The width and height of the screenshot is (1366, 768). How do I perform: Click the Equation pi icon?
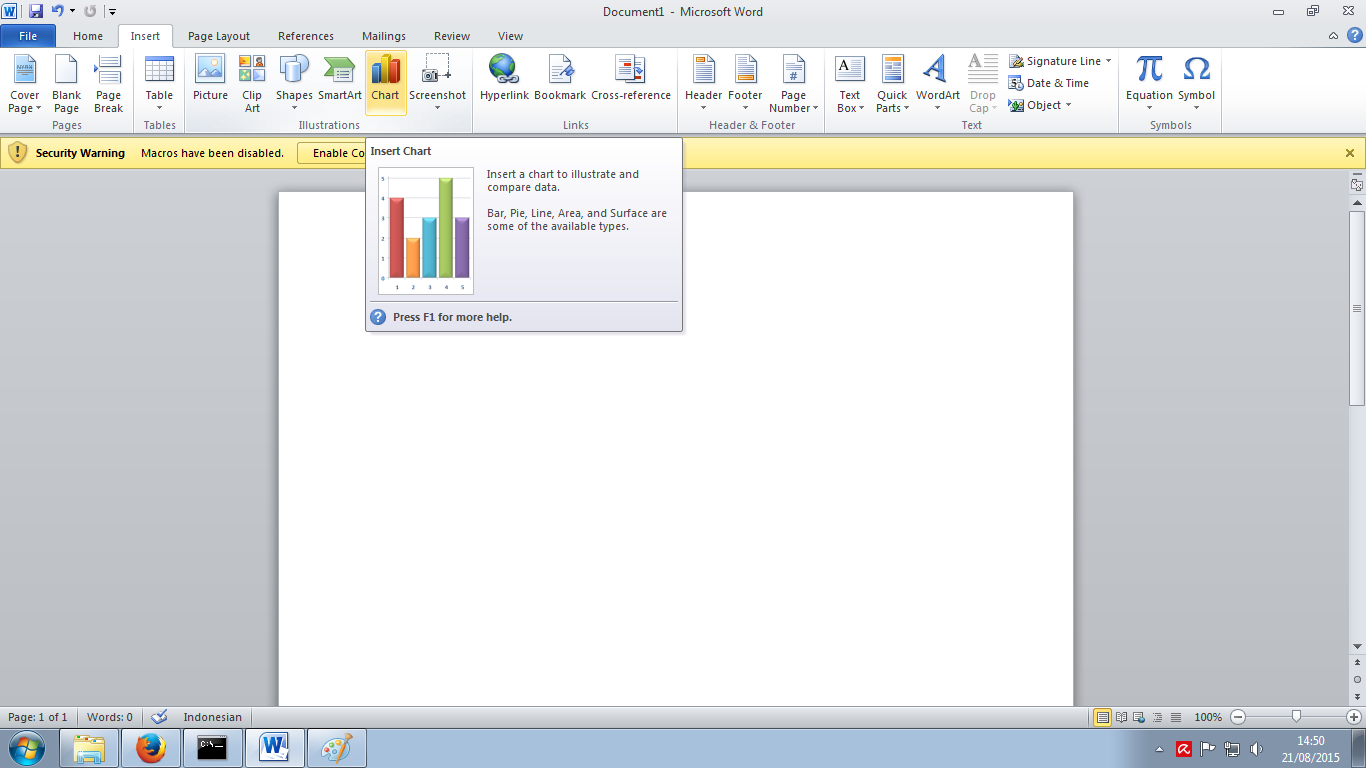(x=1150, y=69)
